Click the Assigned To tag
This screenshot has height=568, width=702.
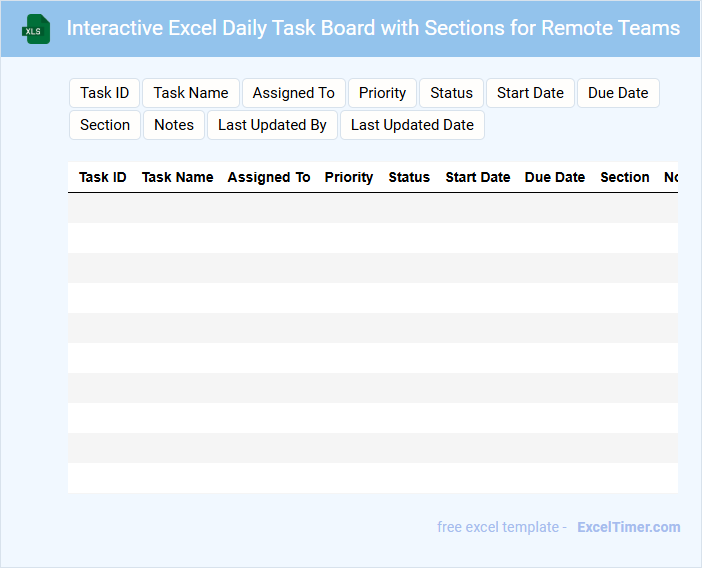tap(293, 93)
